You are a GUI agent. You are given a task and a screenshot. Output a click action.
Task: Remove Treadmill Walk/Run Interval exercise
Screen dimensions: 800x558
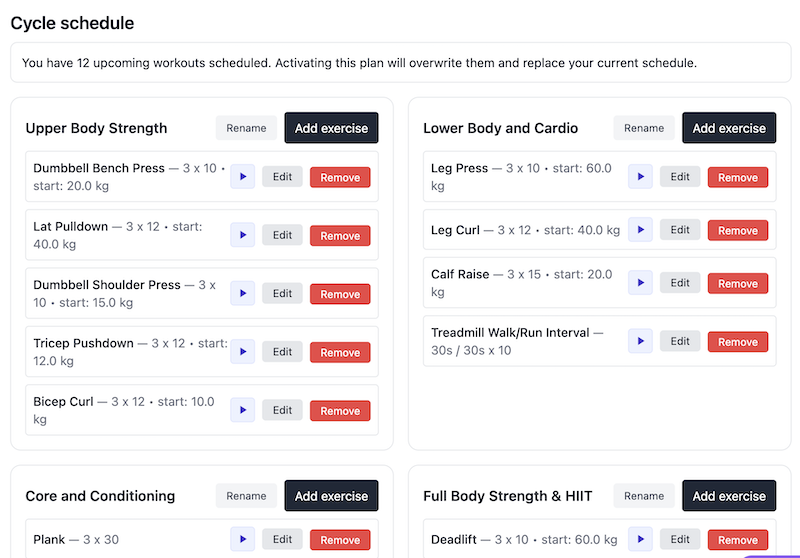pos(738,342)
